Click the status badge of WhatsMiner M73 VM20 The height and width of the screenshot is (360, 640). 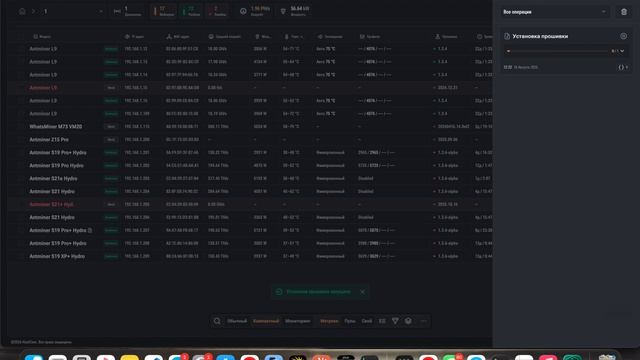coord(111,127)
